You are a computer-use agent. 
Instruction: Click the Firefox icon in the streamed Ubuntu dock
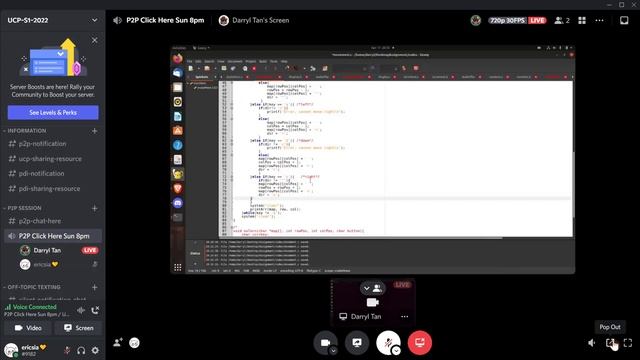(178, 58)
